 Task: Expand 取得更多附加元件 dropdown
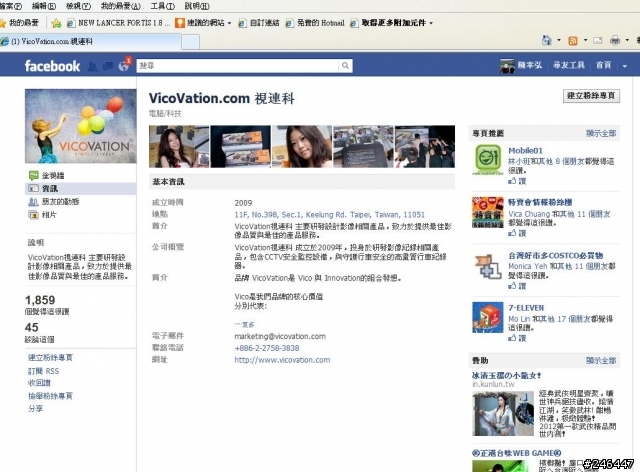(x=431, y=23)
